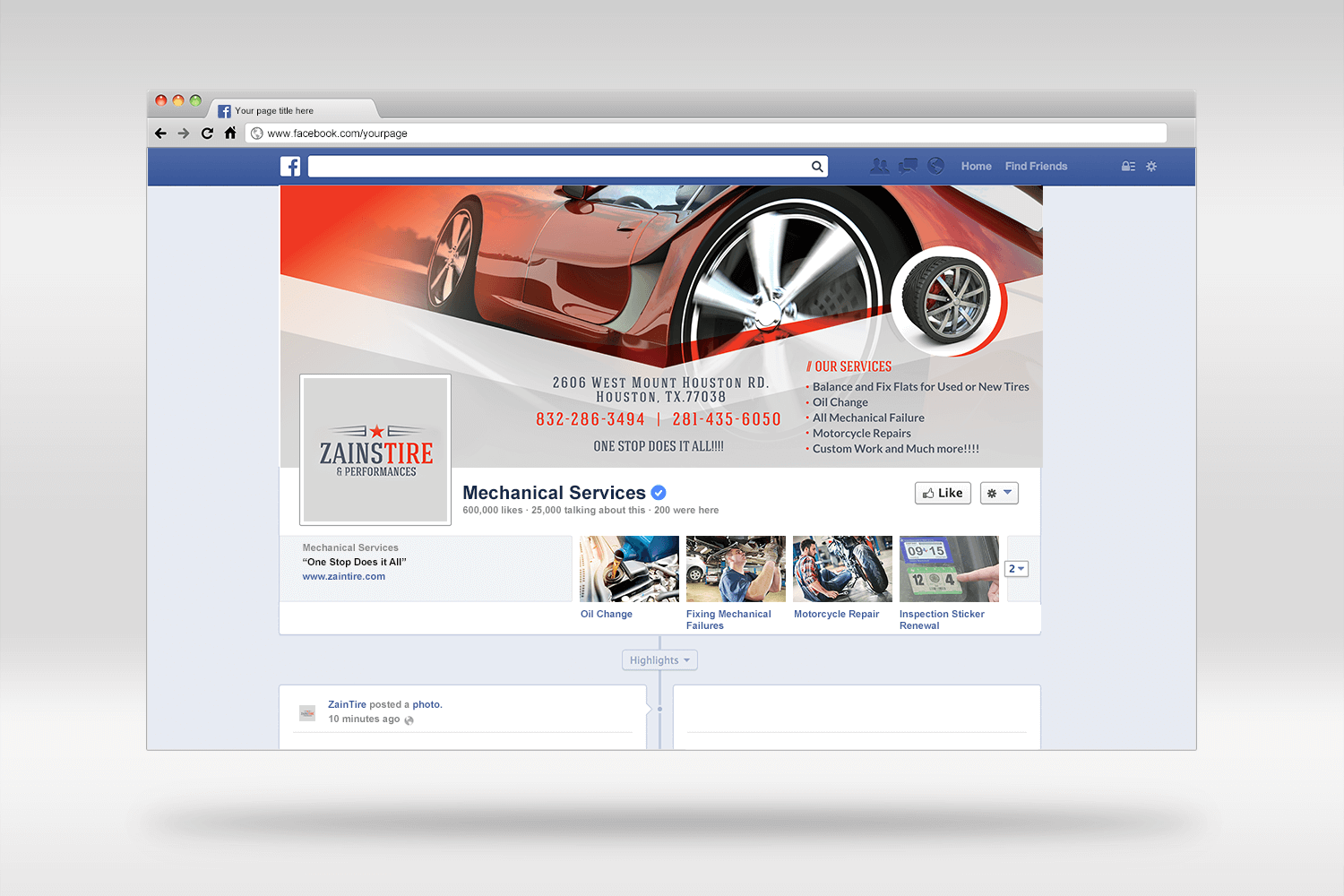
Task: Open the privacy shortcuts lock icon
Action: tap(1128, 167)
